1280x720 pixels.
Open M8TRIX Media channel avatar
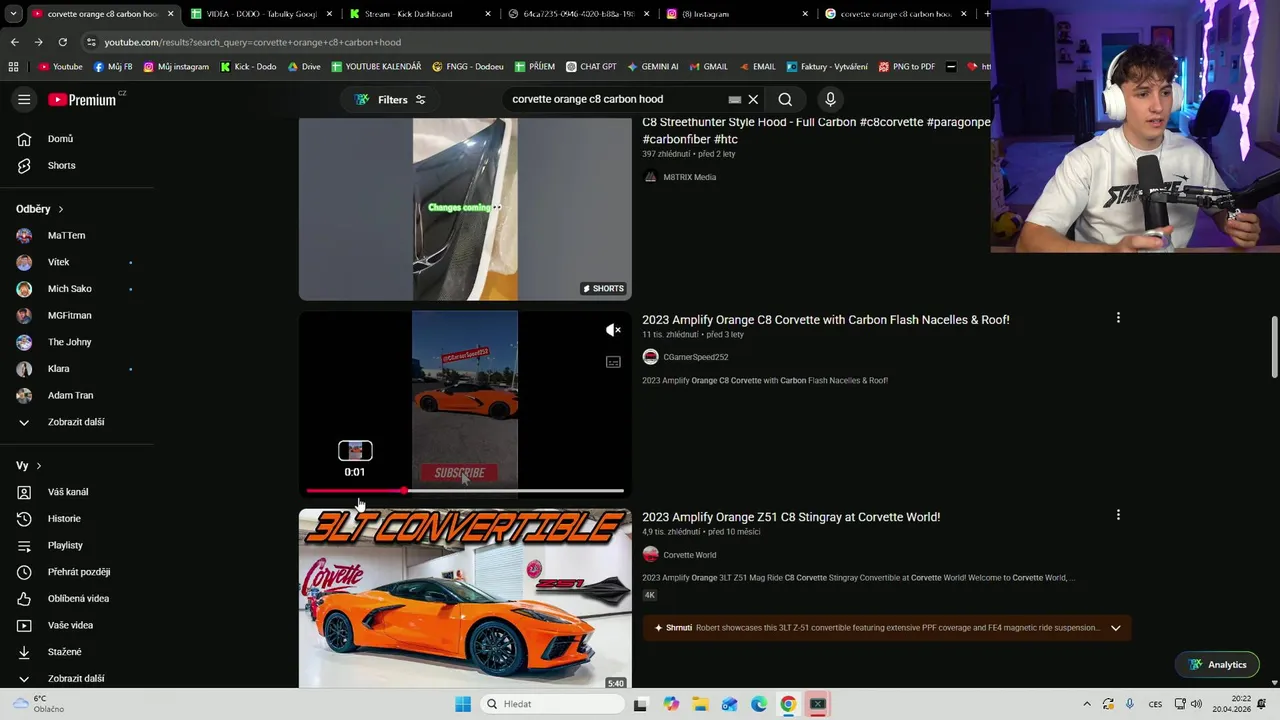650,177
